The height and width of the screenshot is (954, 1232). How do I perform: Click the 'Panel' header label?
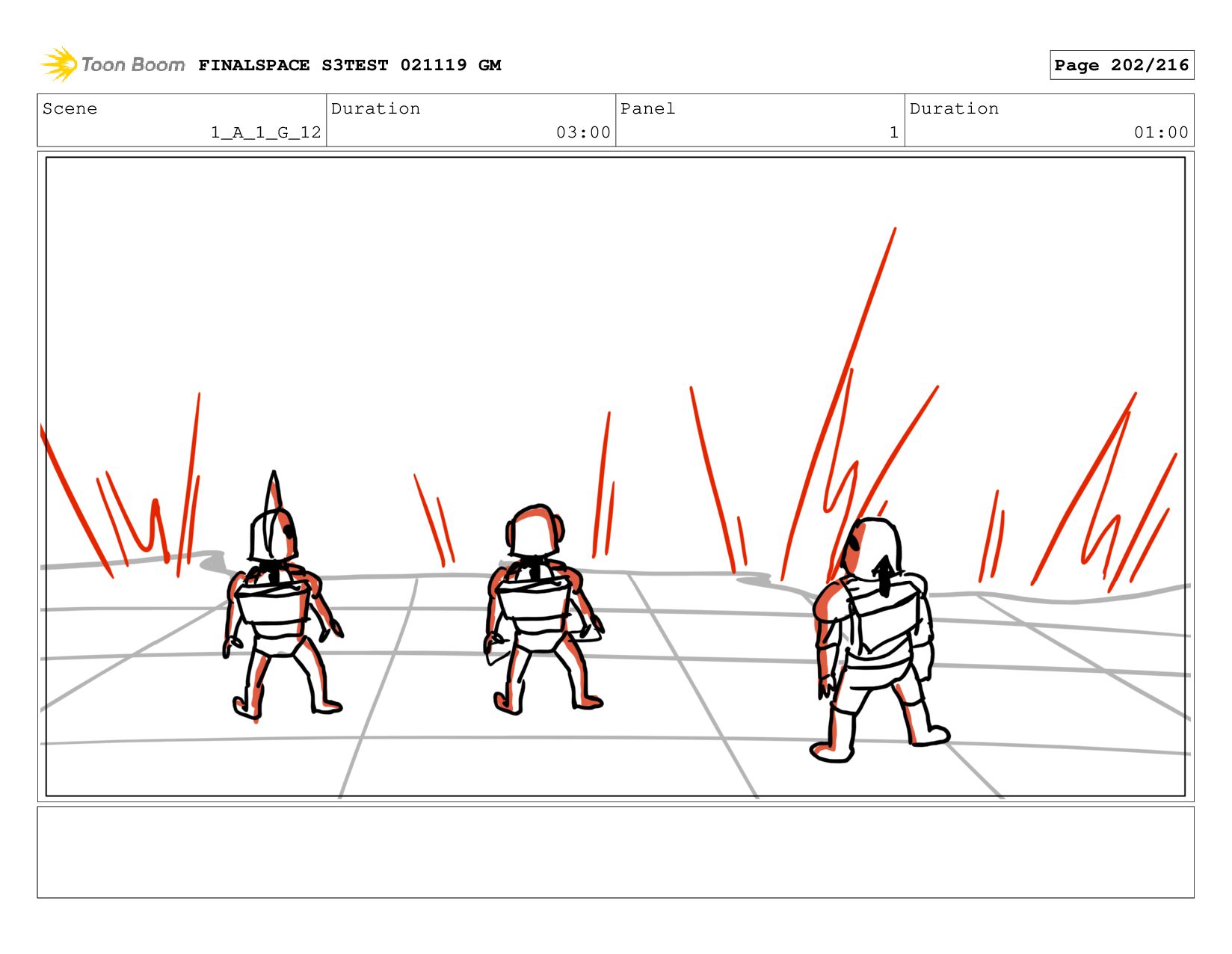(x=647, y=108)
